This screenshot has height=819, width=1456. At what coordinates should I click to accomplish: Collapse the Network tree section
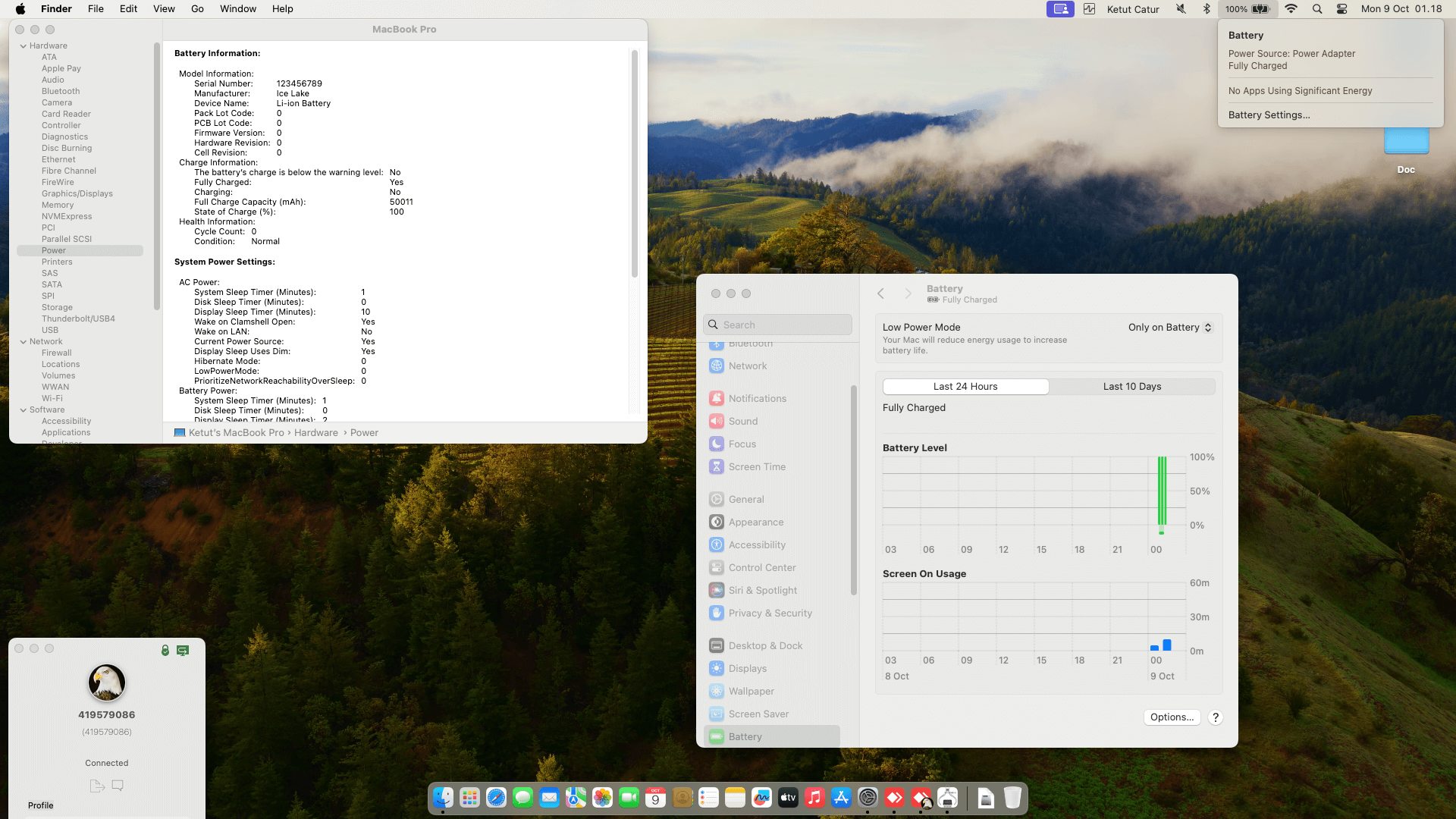click(24, 342)
